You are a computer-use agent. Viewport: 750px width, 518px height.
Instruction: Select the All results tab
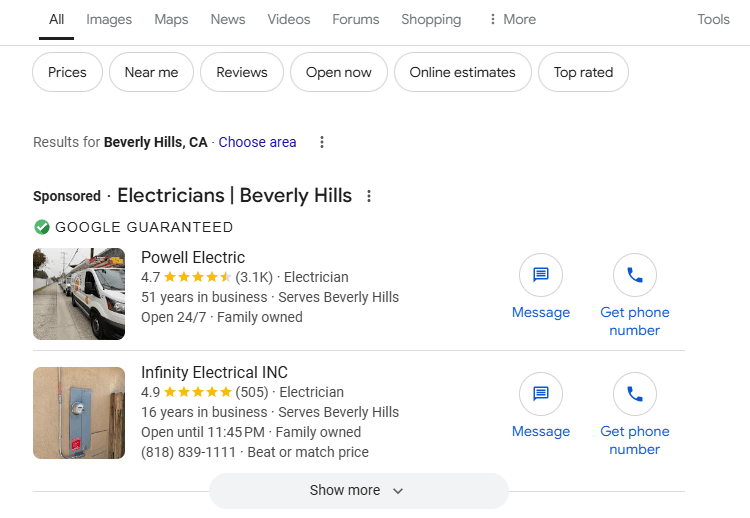(x=56, y=20)
